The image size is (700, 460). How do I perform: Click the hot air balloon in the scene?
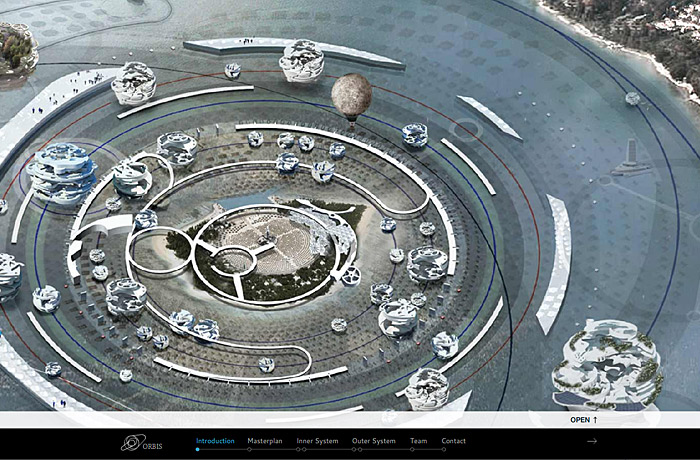pos(351,97)
